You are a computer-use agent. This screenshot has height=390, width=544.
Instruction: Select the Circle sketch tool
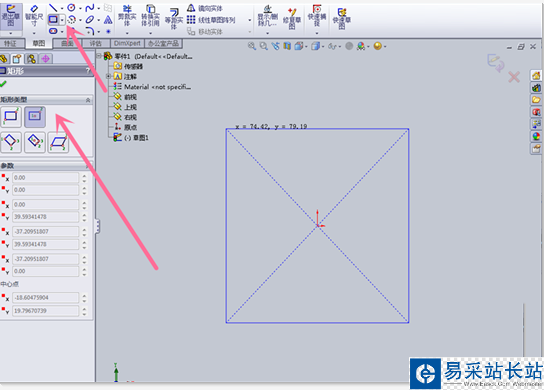click(x=71, y=8)
